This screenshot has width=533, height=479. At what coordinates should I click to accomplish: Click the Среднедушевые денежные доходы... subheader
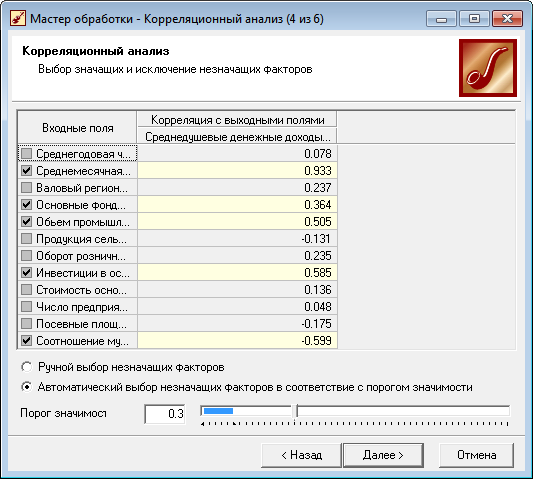point(237,136)
